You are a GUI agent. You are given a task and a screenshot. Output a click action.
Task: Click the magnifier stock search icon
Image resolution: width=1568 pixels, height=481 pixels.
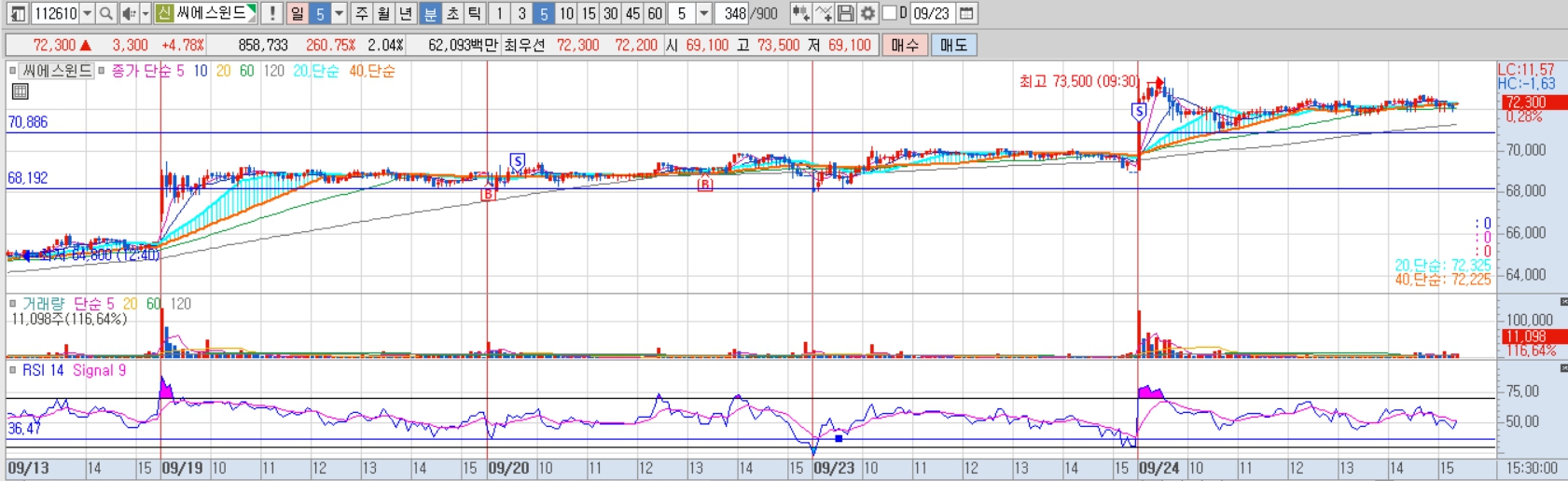[106, 13]
